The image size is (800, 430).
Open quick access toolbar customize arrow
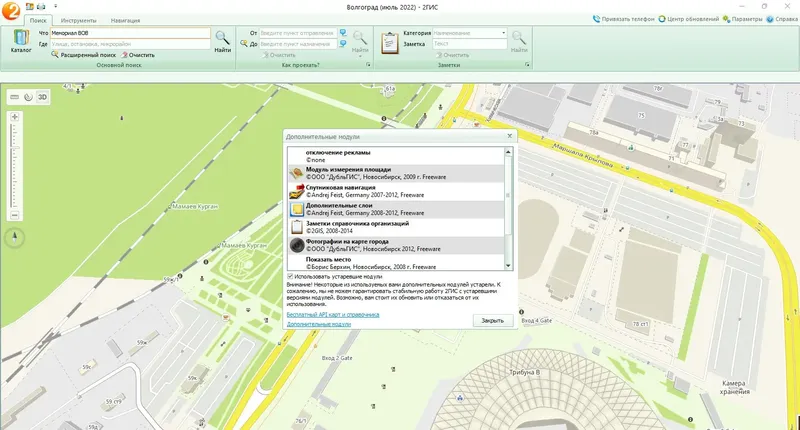55,7
